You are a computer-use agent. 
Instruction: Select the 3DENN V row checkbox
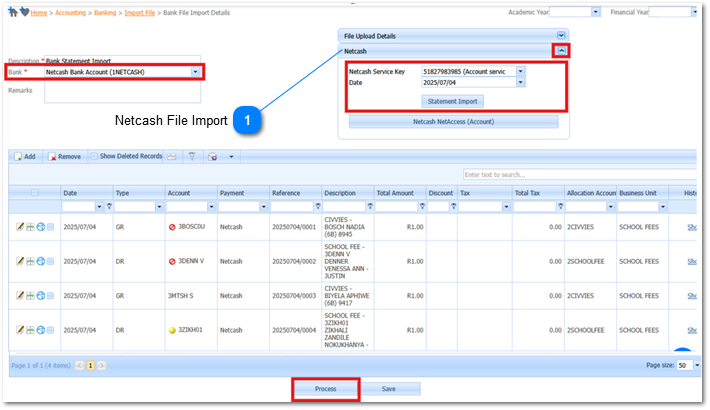51,261
